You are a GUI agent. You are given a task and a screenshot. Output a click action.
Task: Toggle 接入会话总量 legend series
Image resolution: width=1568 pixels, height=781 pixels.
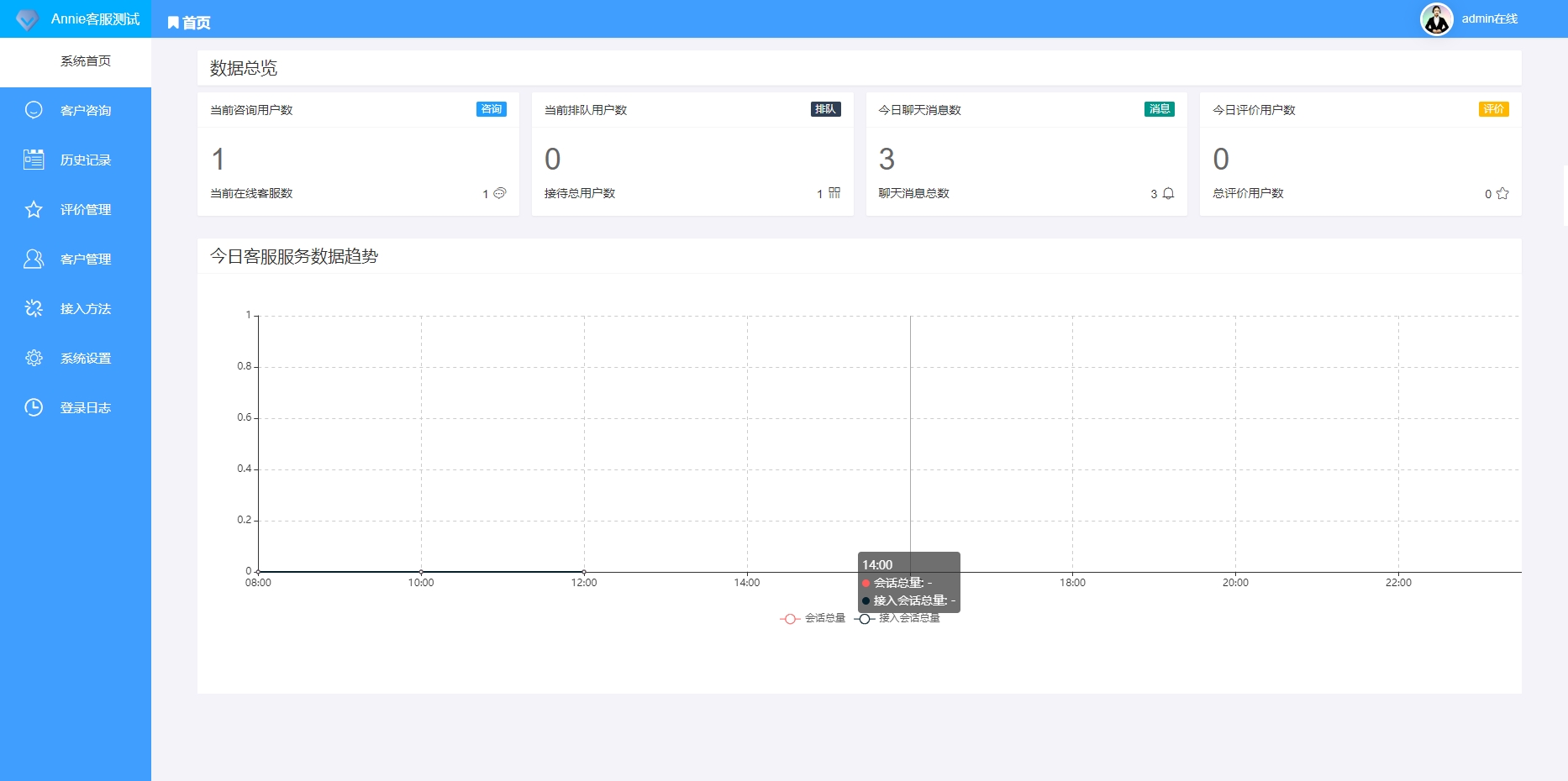(x=897, y=618)
